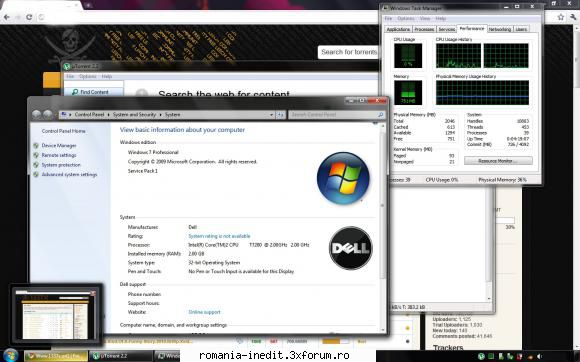This screenshot has width=580, height=362.
Task: Click the Physical Memory Usage History graph
Action: pos(482,93)
